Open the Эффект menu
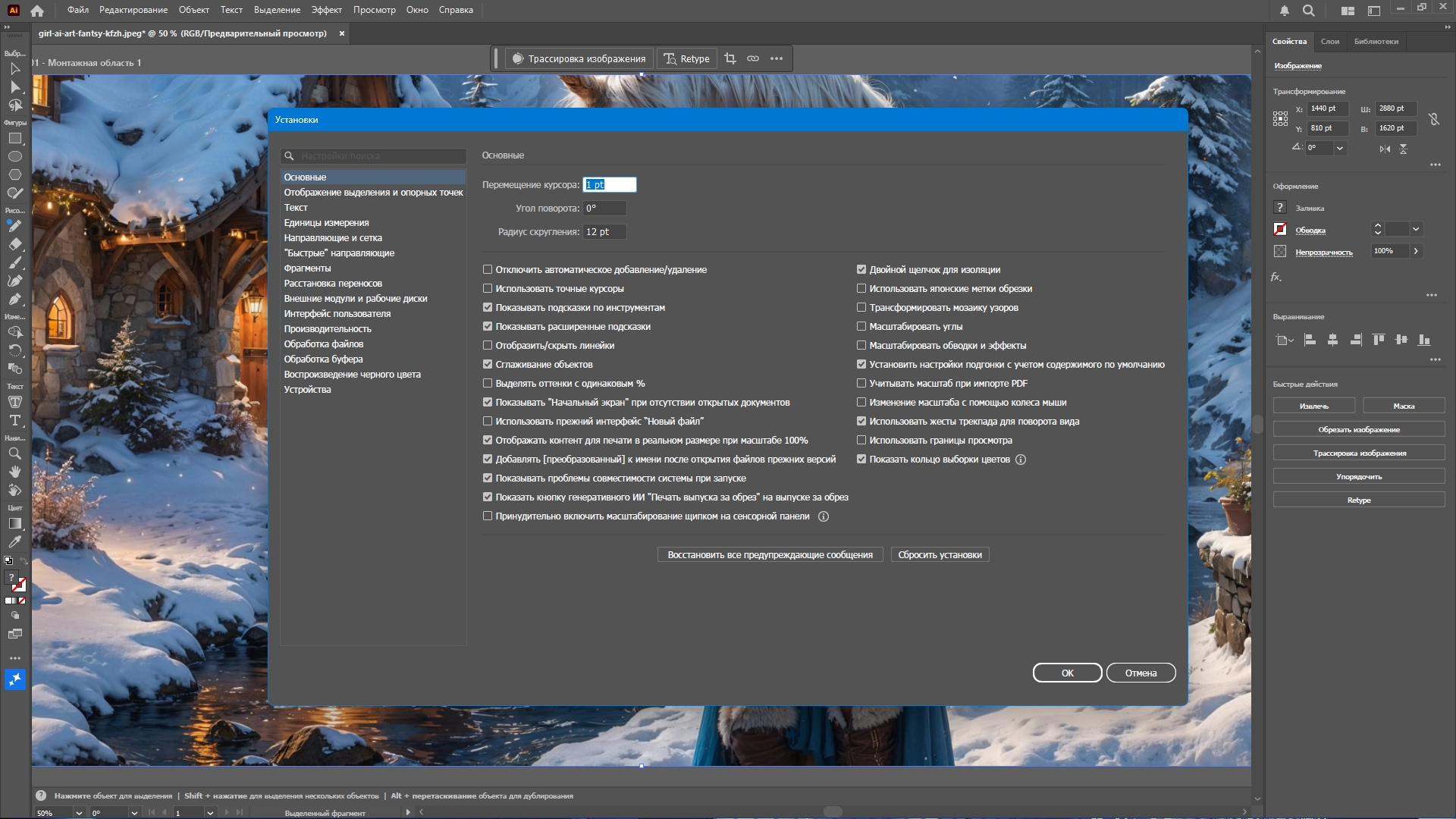The height and width of the screenshot is (819, 1456). coord(326,10)
